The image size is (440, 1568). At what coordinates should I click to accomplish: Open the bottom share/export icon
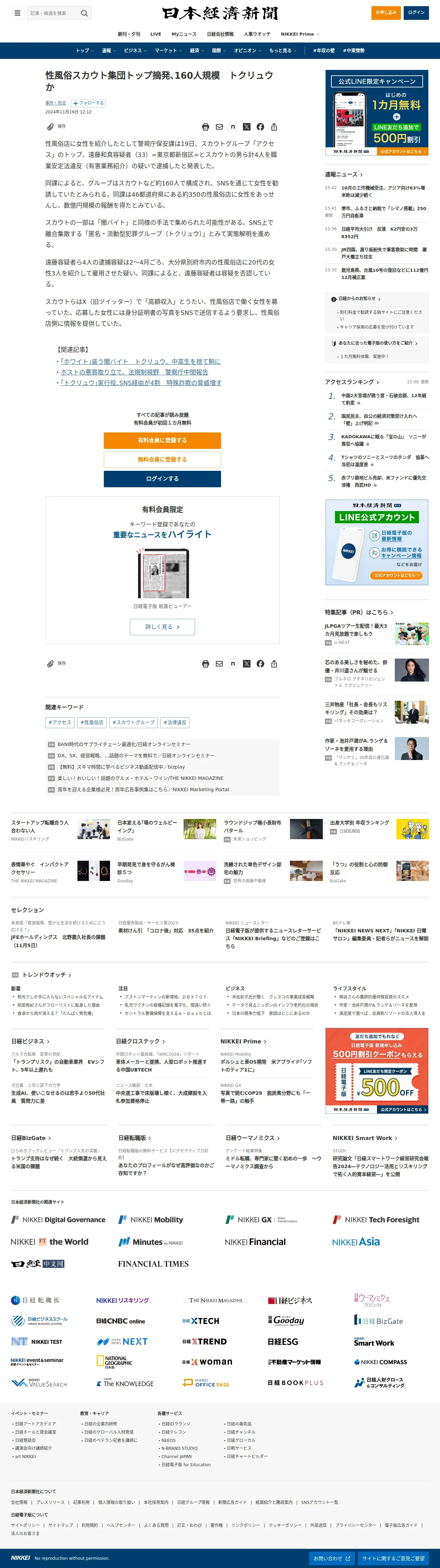click(x=274, y=664)
